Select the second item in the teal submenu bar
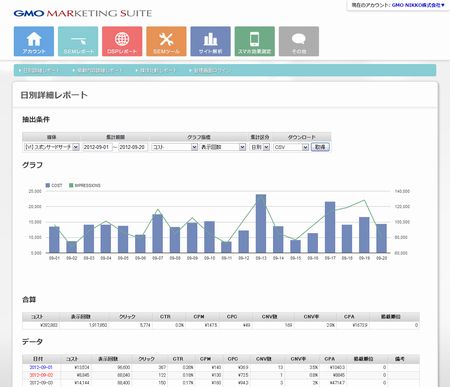Screen dimensions: 450x387 [97, 70]
